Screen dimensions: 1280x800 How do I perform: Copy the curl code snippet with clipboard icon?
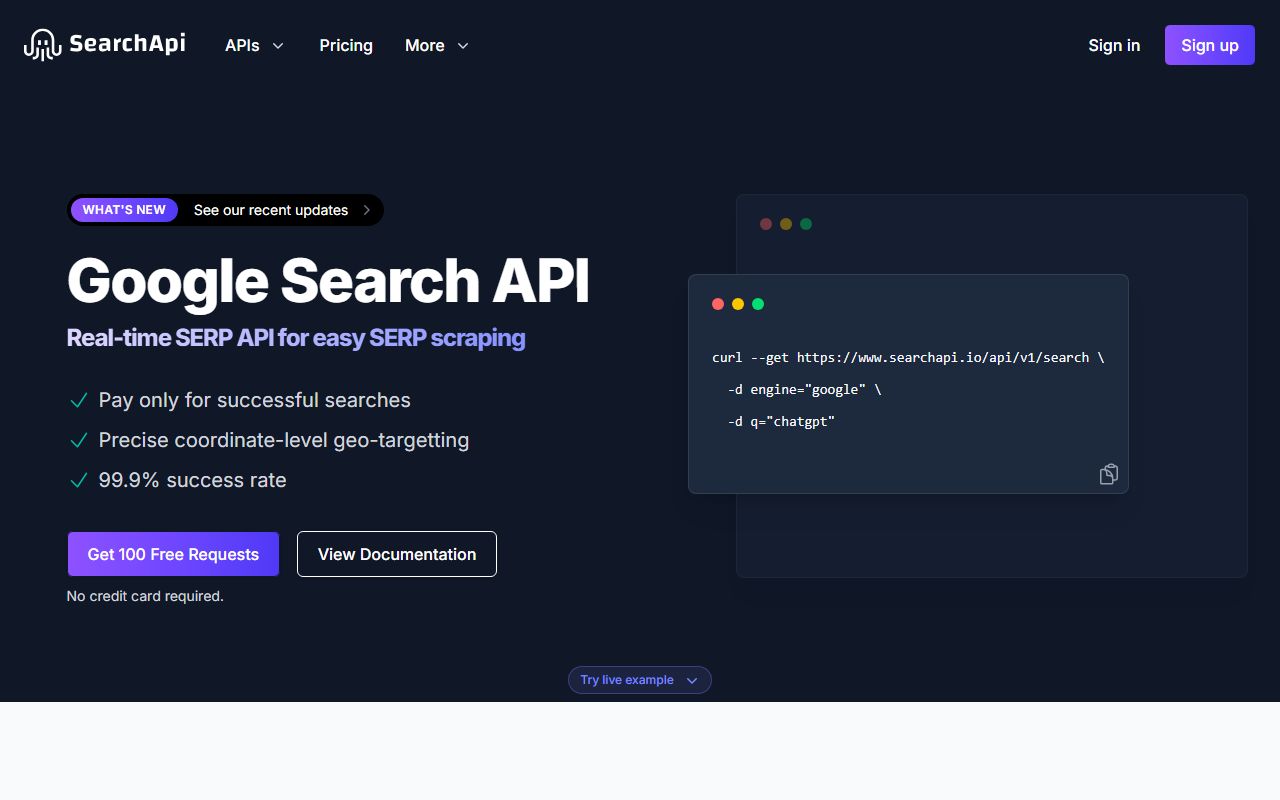click(x=1108, y=474)
